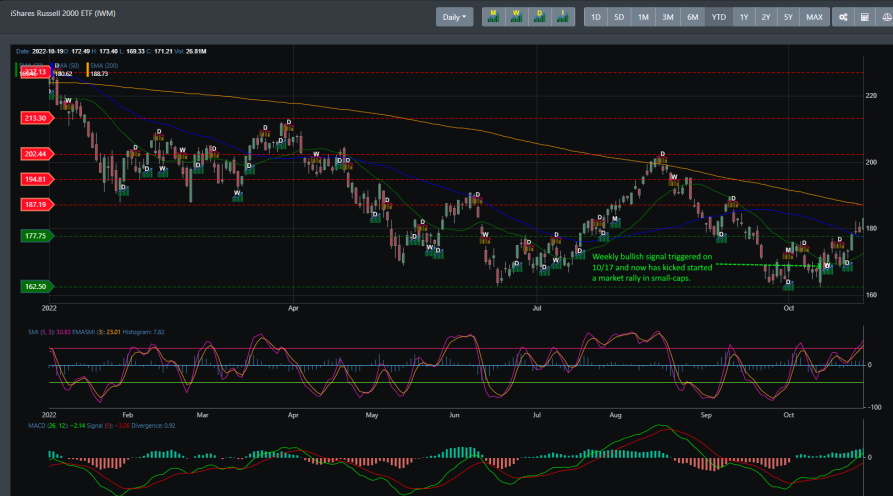893x496 pixels.
Task: Click the Jul label on price axis
Action: click(536, 308)
